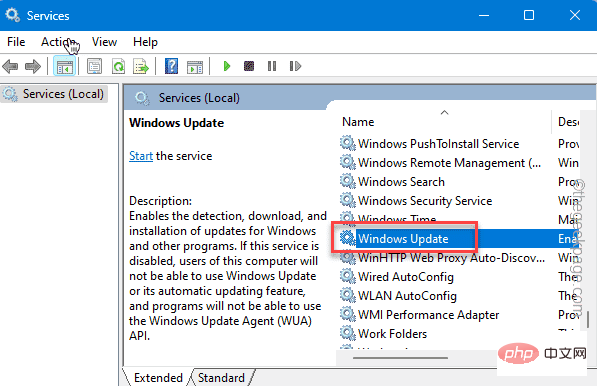
Task: Toggle Show/Hide Action Pane icon
Action: [195, 66]
